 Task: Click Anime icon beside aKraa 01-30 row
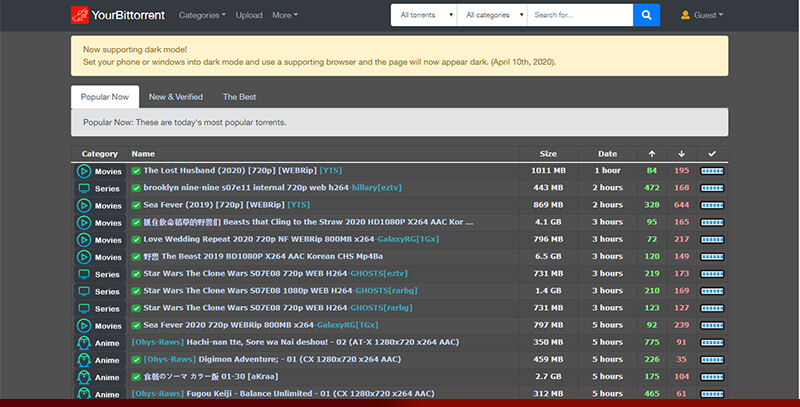(x=84, y=377)
